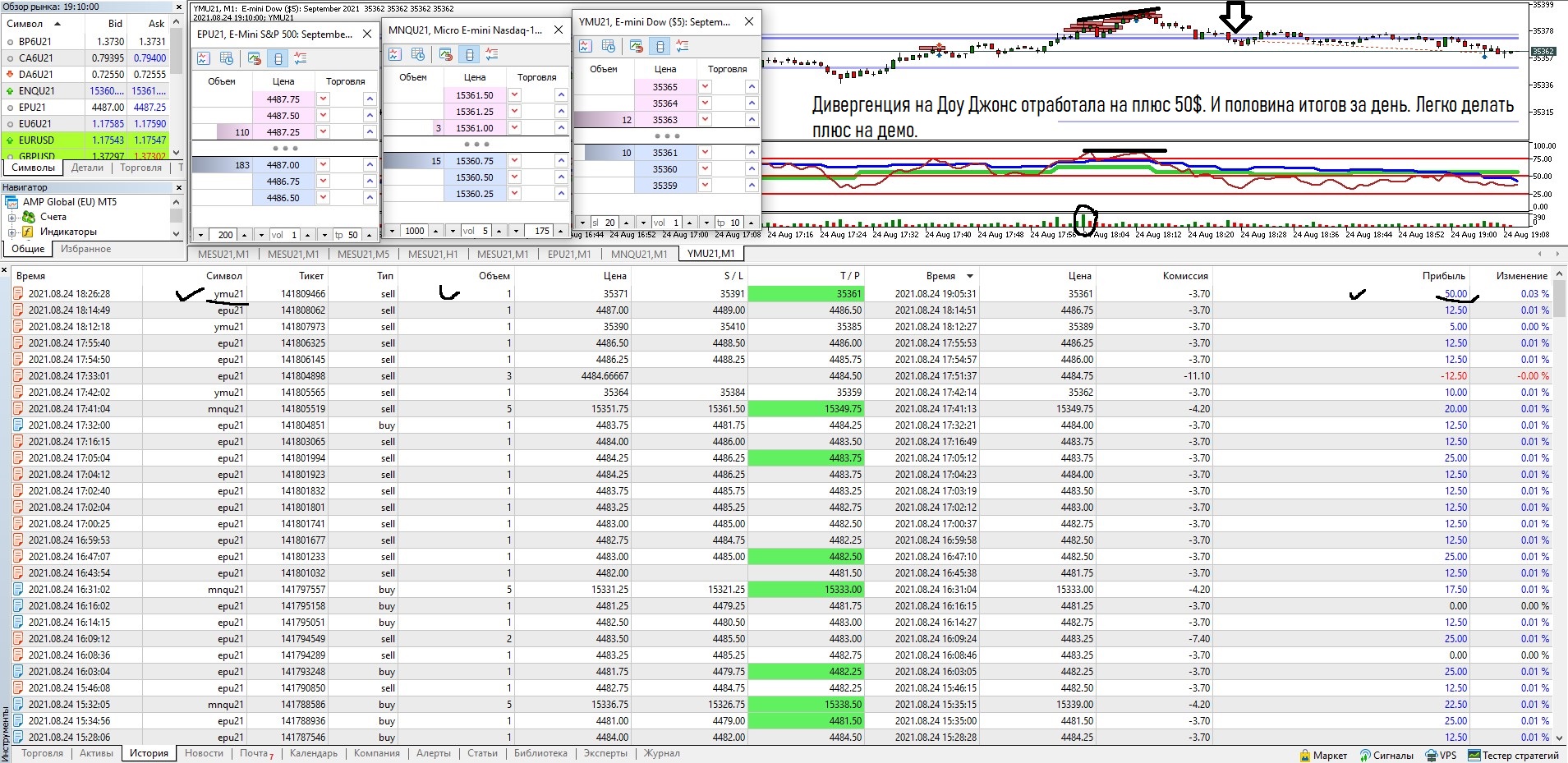This screenshot has height=763, width=1568.
Task: Click the green up arrow icon beside ENQU21
Action: pos(10,90)
